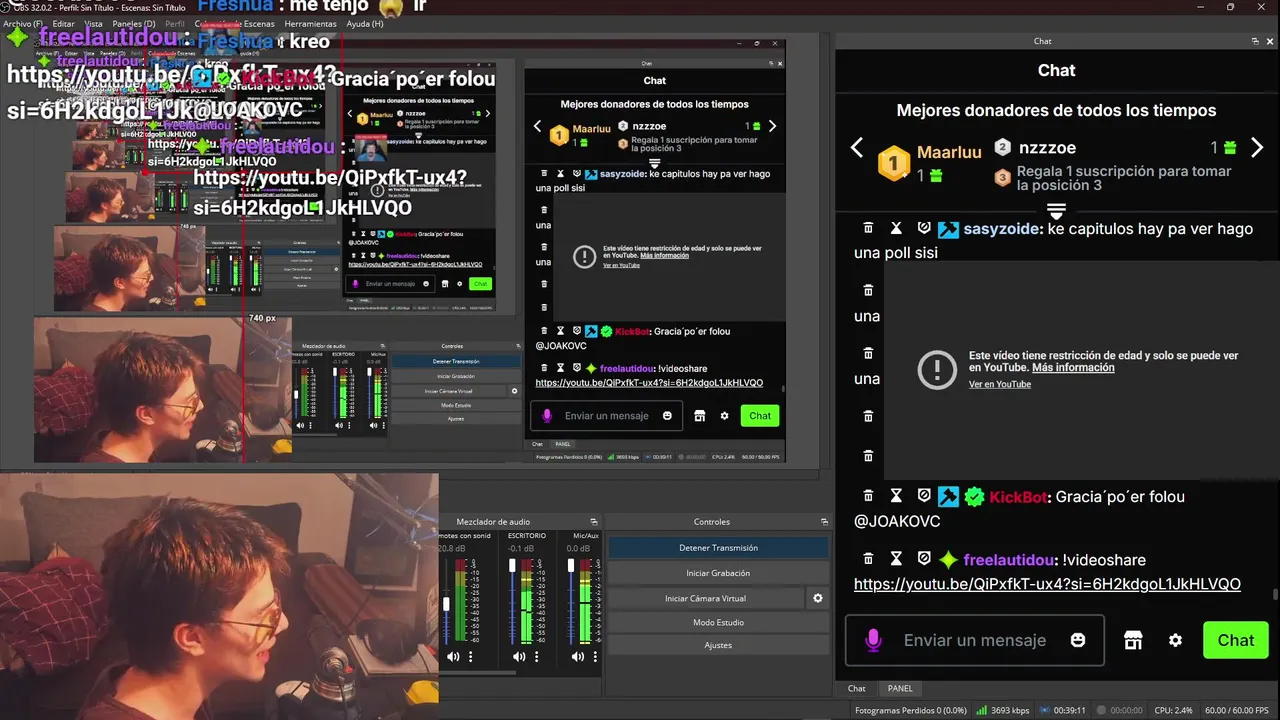Ban sasyzoide with shield icon
The width and height of the screenshot is (1280, 720).
924,228
